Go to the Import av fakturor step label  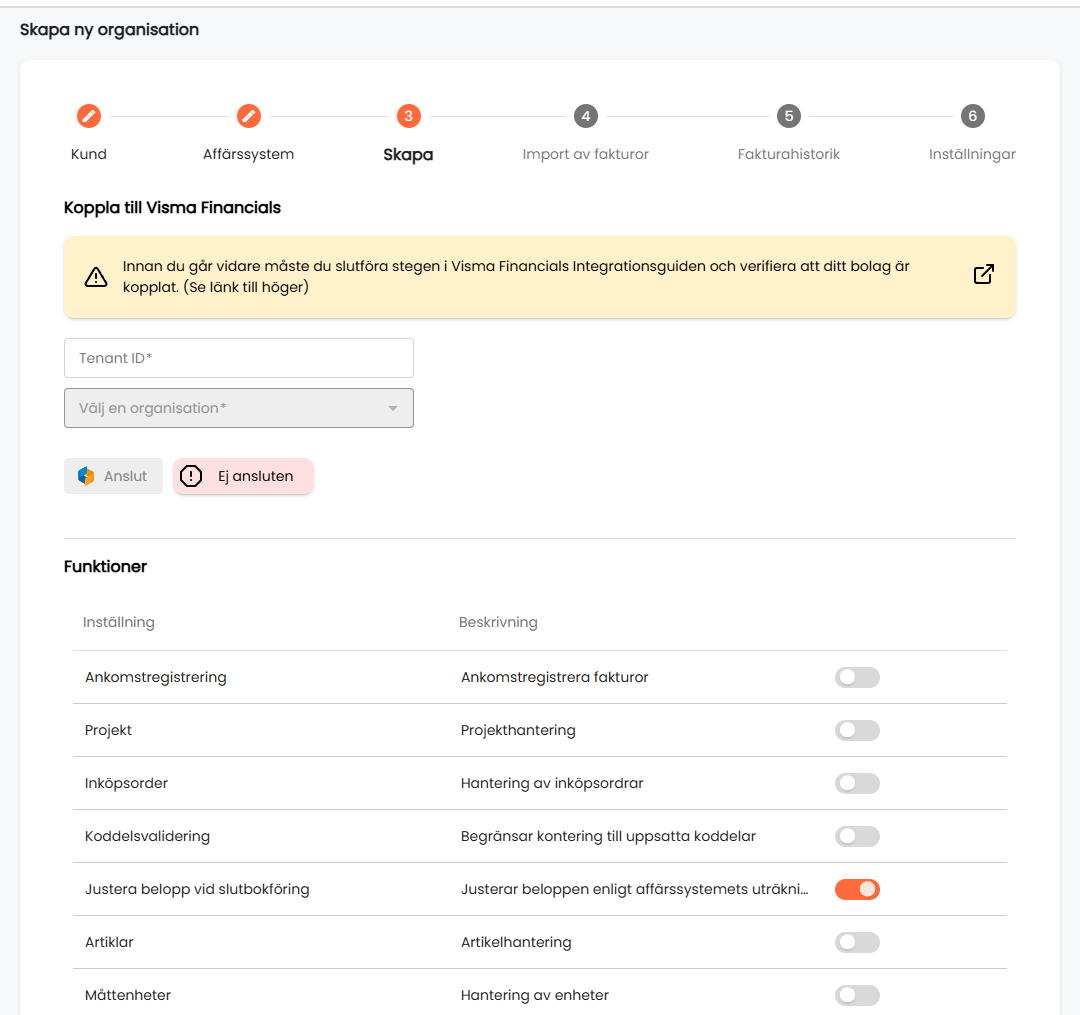[x=585, y=154]
